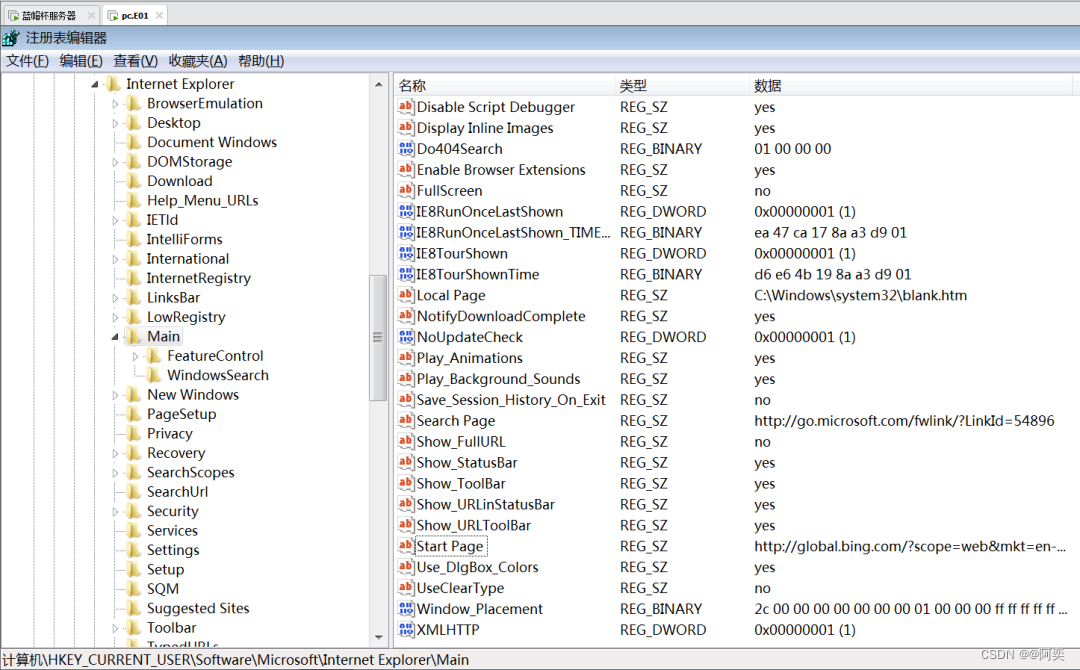This screenshot has width=1080, height=670.
Task: Click the tree pane scrollbar thumb
Action: pos(378,337)
